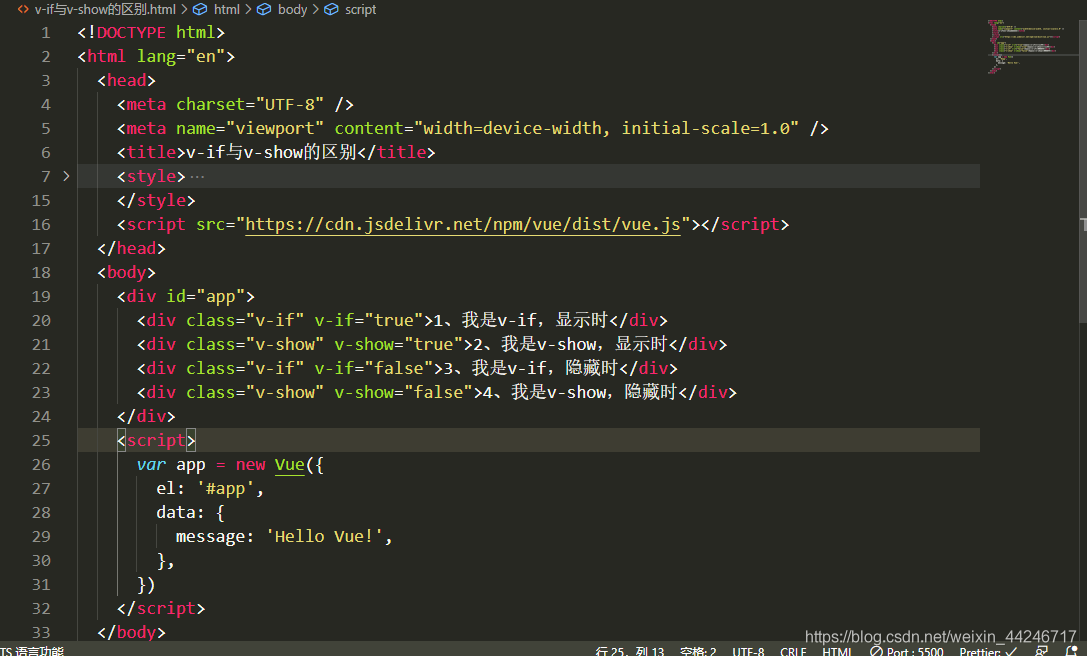The width and height of the screenshot is (1087, 656).
Task: Change the CRLF line ending setting
Action: 793,651
